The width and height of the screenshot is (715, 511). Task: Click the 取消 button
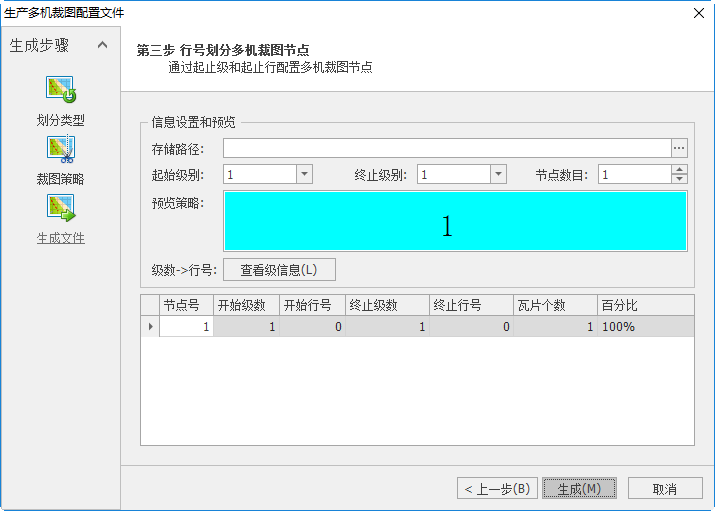(x=664, y=488)
